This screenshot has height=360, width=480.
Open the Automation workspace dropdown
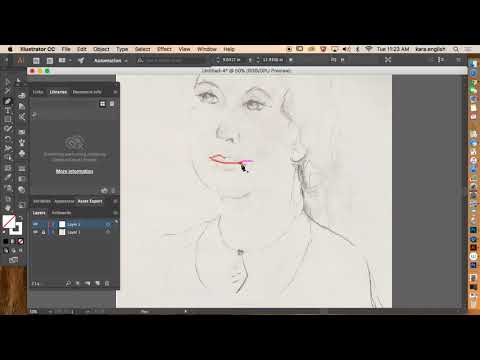(x=111, y=61)
